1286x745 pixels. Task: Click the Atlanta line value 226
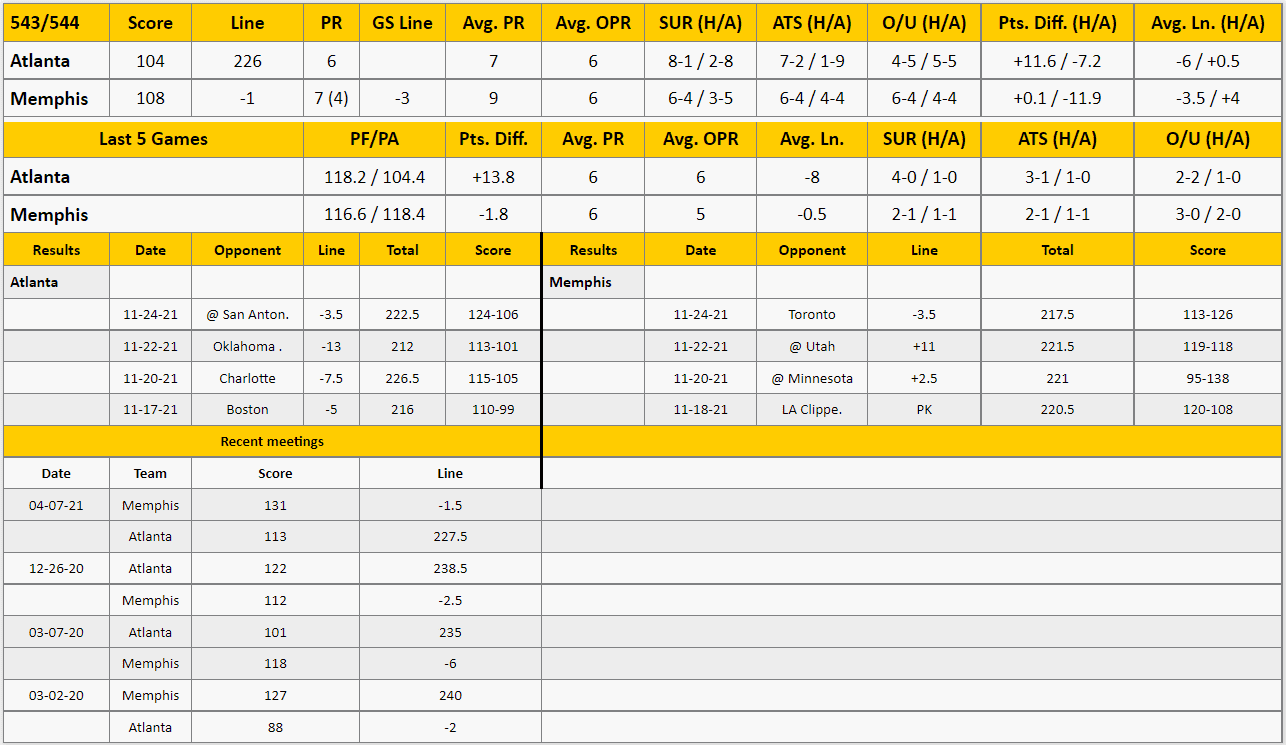tap(247, 61)
